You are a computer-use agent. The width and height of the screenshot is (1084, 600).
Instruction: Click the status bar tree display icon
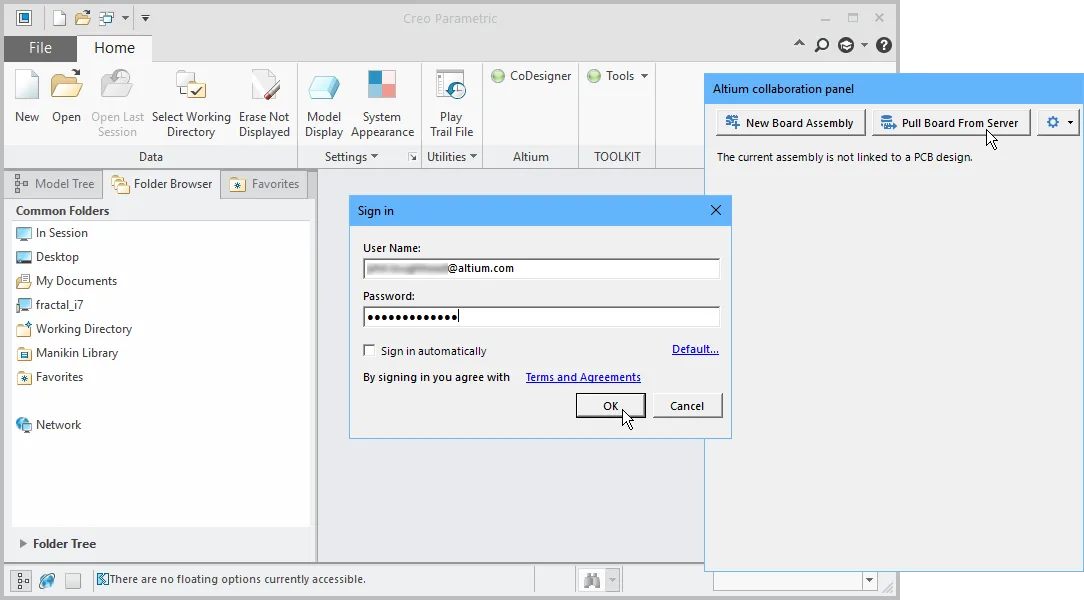(22, 580)
